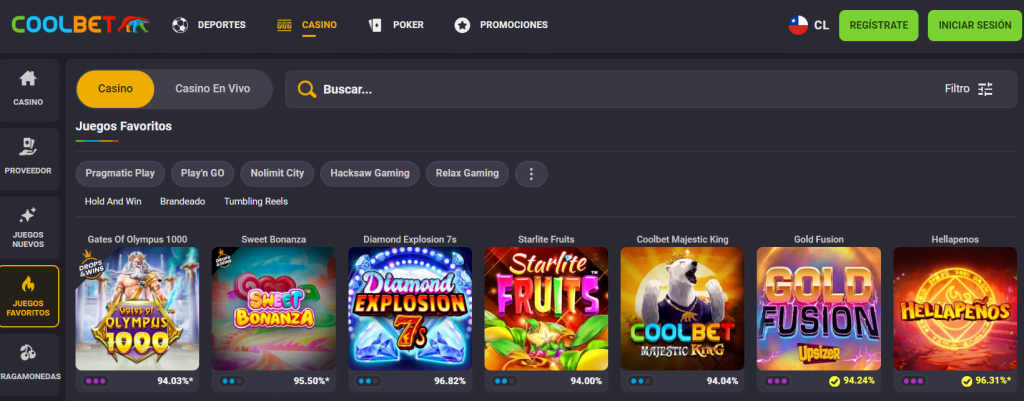Click the 96.82% RTP value

click(x=451, y=381)
